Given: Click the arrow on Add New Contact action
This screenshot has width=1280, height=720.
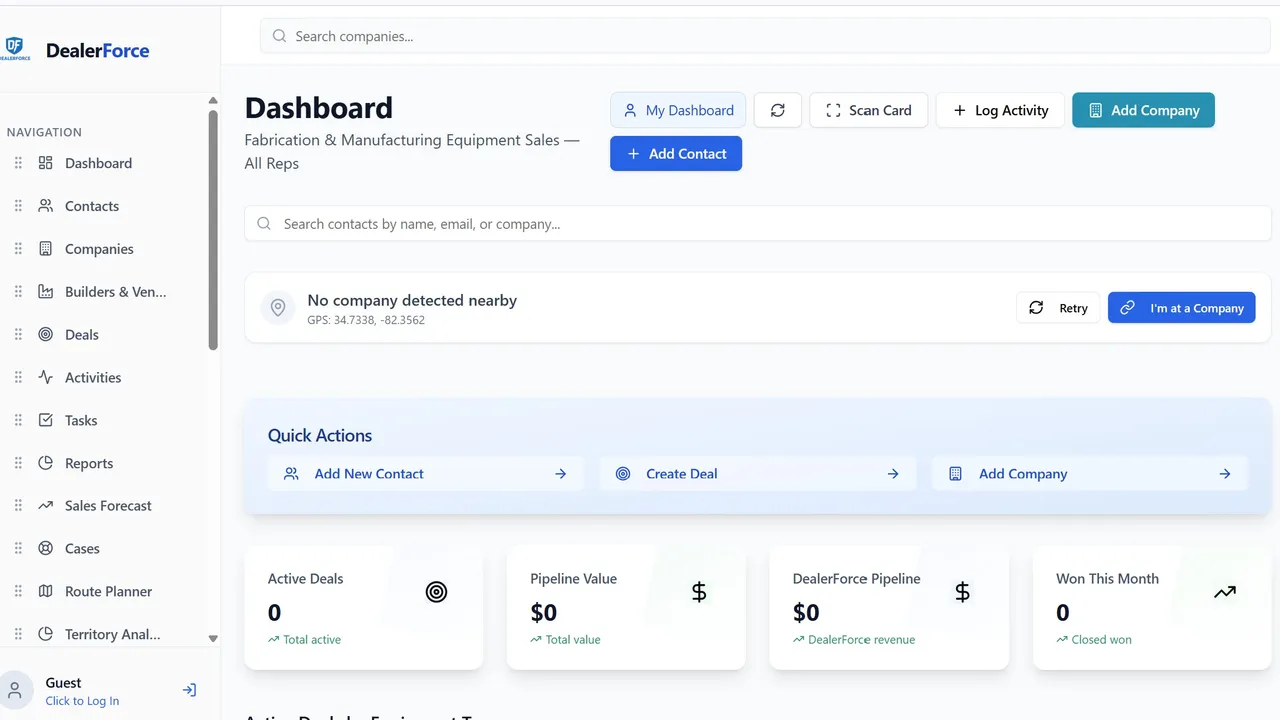Looking at the screenshot, I should [x=561, y=474].
